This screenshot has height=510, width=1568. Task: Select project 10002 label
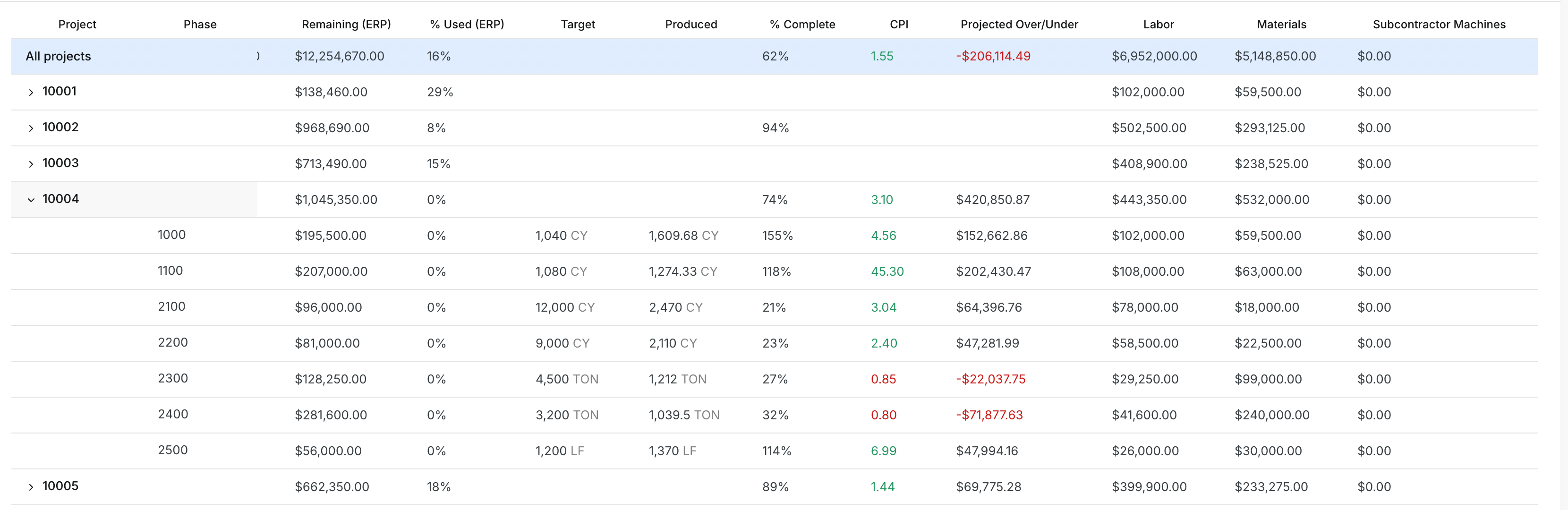60,127
